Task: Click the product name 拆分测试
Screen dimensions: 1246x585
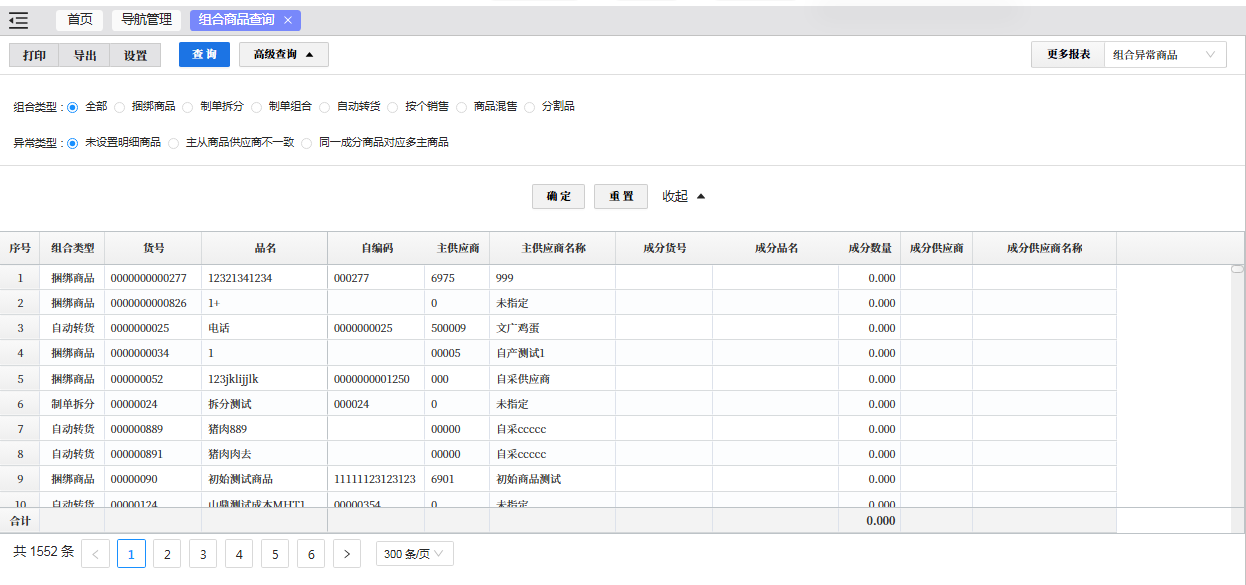Action: click(228, 404)
